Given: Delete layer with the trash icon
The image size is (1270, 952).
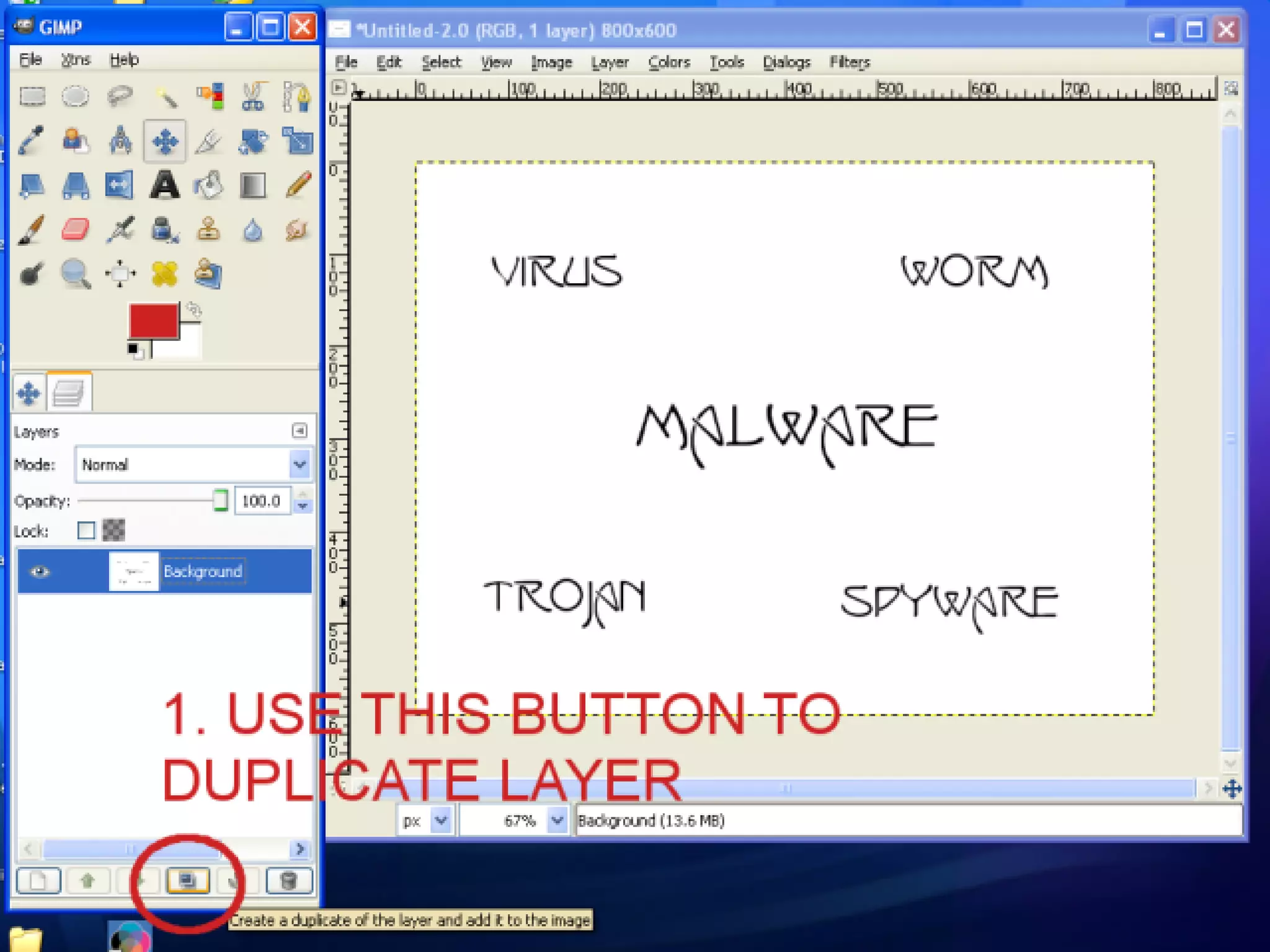Looking at the screenshot, I should [288, 880].
